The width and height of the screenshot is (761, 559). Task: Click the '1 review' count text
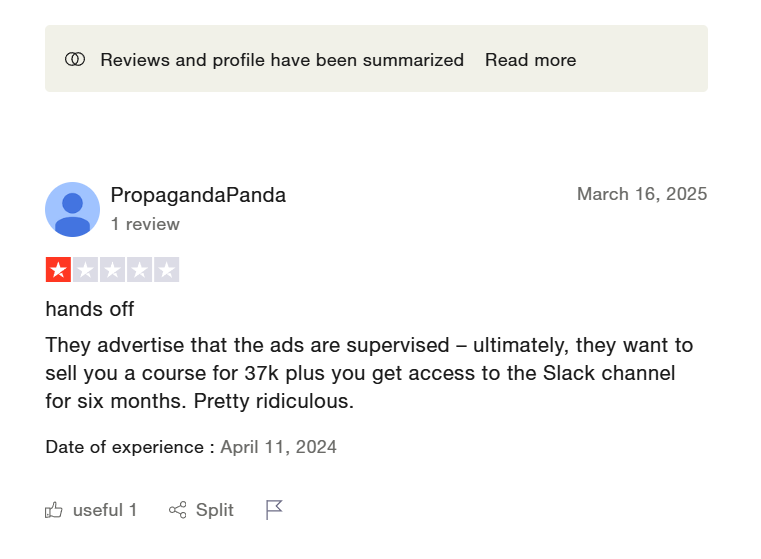[x=145, y=224]
